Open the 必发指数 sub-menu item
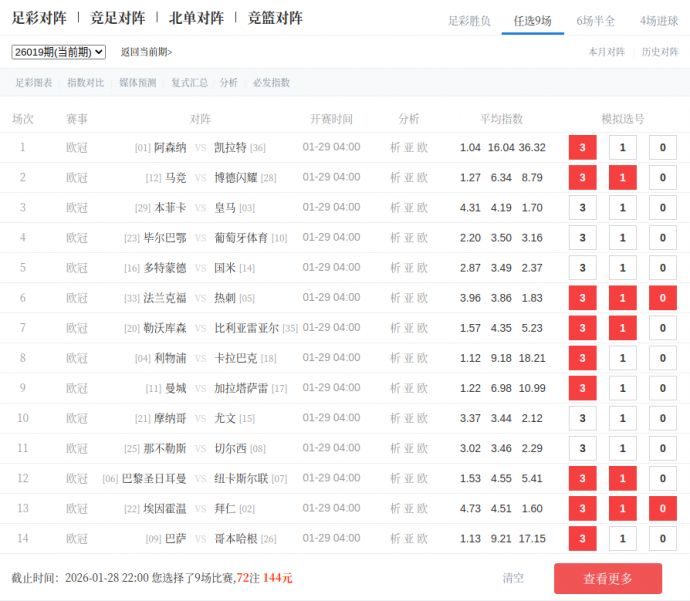Image resolution: width=690 pixels, height=601 pixels. (271, 83)
